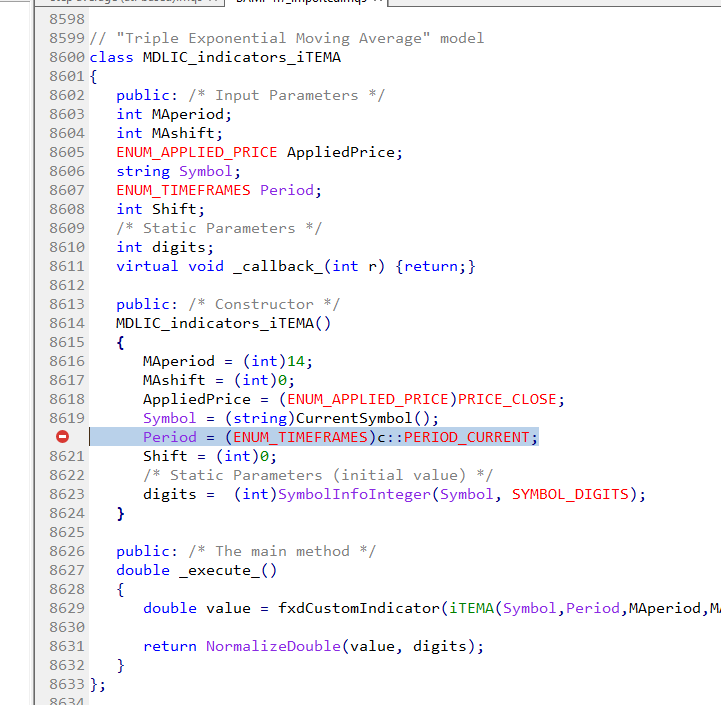Viewport: 721px width, 705px height.
Task: Click 'PERIOD_CURRENT' in highlighted line
Action: point(467,437)
